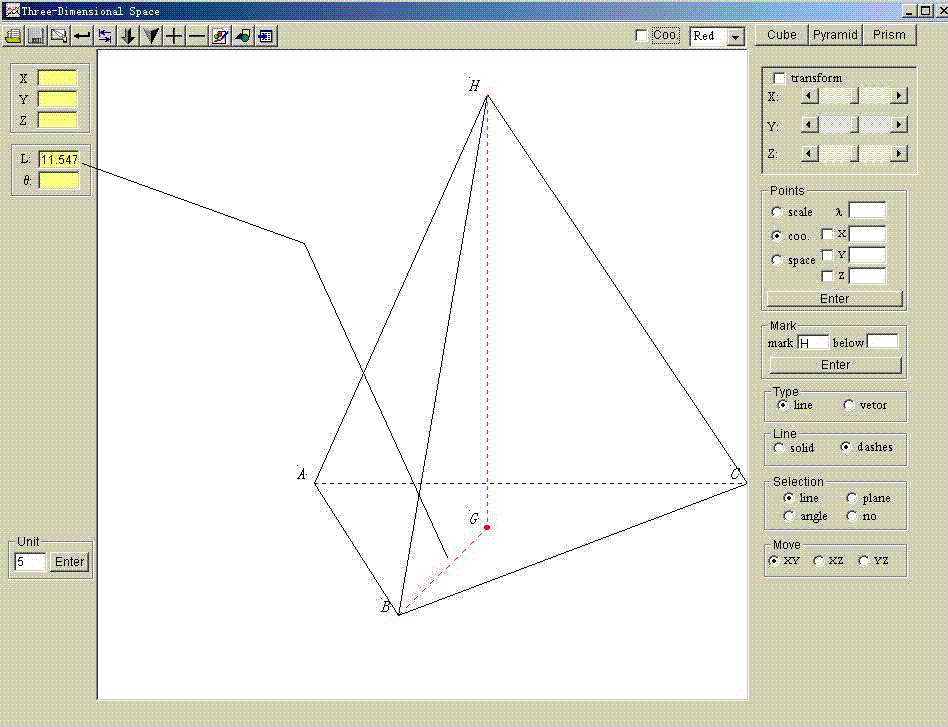Select YZ move plane radio
948x727 pixels.
[x=864, y=561]
